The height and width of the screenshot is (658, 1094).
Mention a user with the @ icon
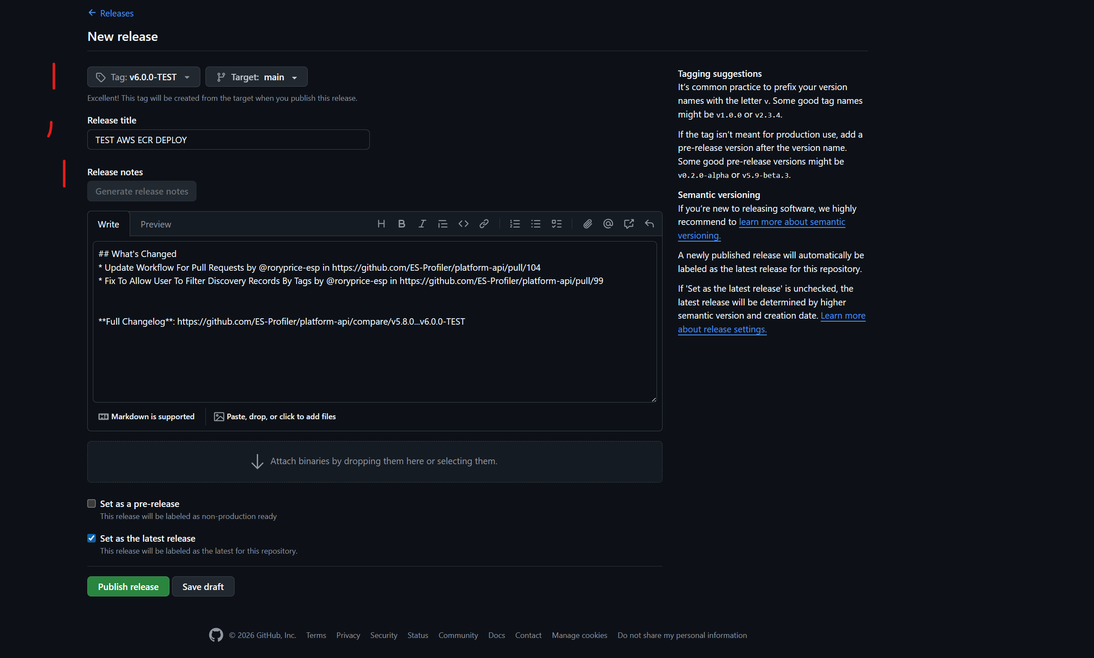(608, 224)
